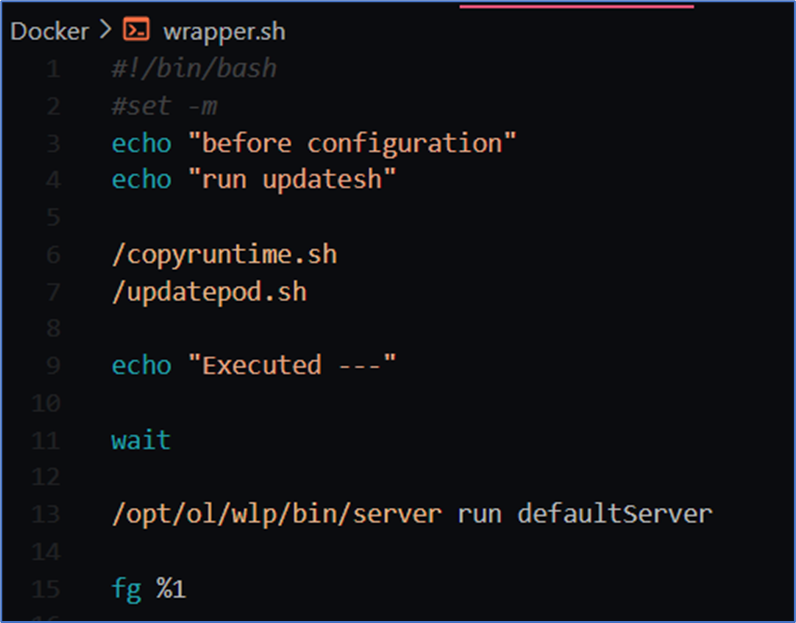This screenshot has width=796, height=623.
Task: Place cursor on the #!/bin/bash shebang
Action: click(194, 69)
